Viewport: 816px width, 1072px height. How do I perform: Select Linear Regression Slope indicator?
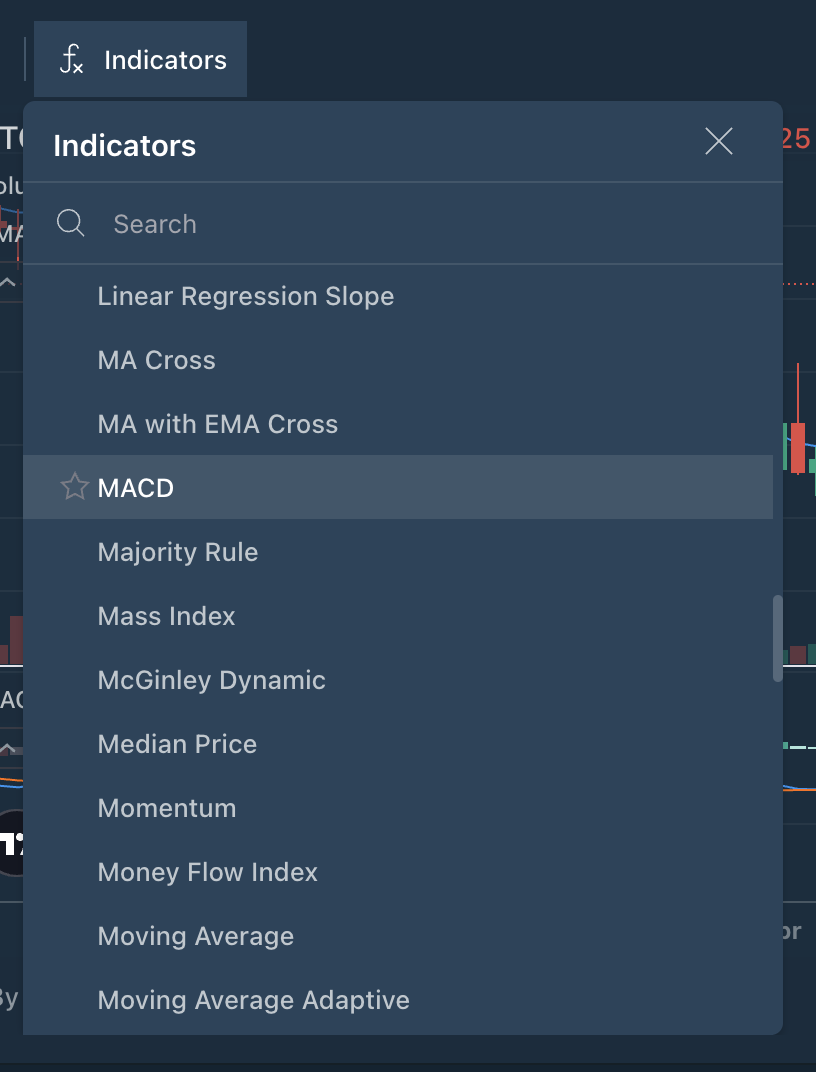point(246,296)
